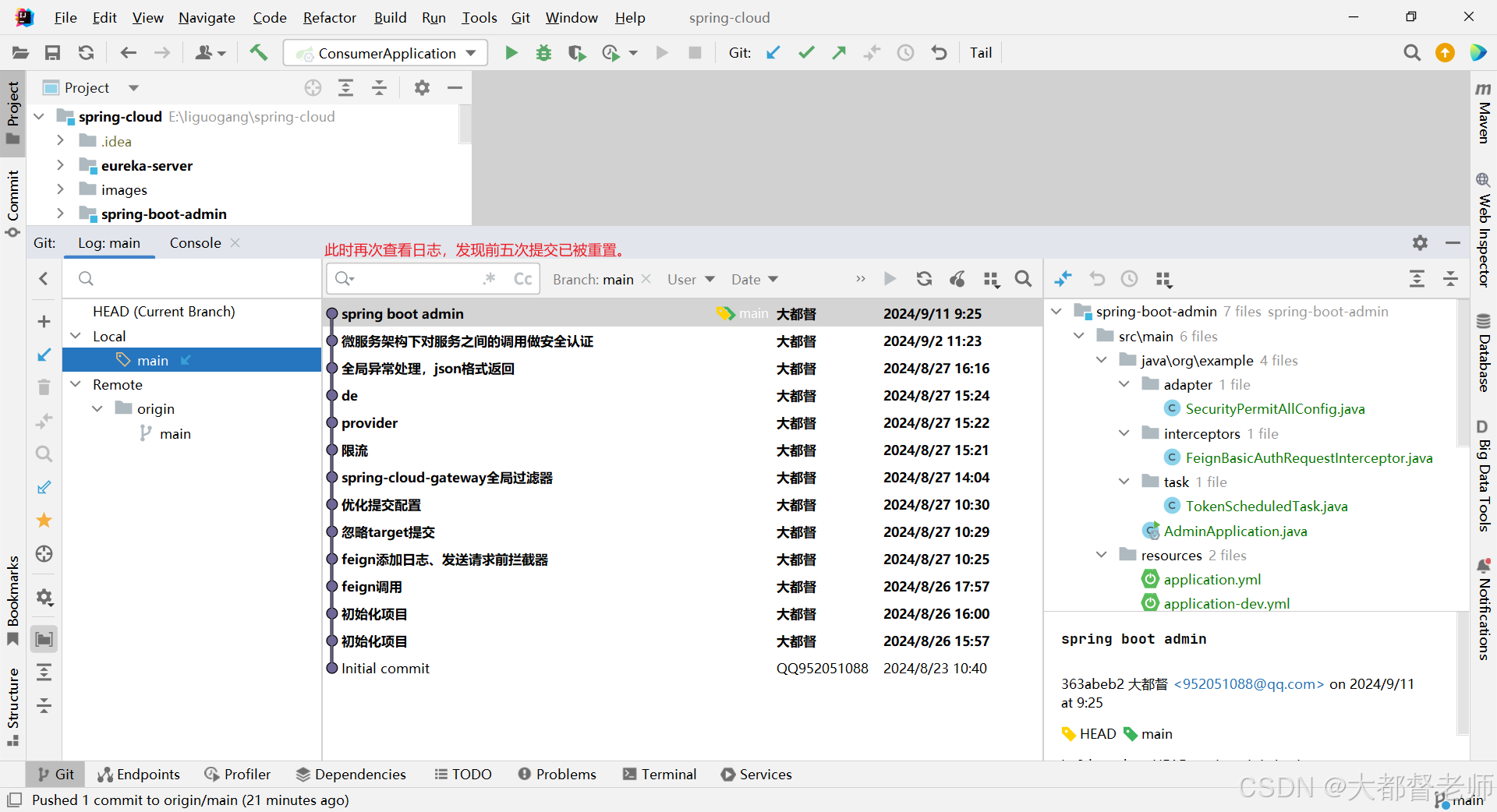1497x812 pixels.
Task: Remove the Branch: main filter
Action: (x=646, y=279)
